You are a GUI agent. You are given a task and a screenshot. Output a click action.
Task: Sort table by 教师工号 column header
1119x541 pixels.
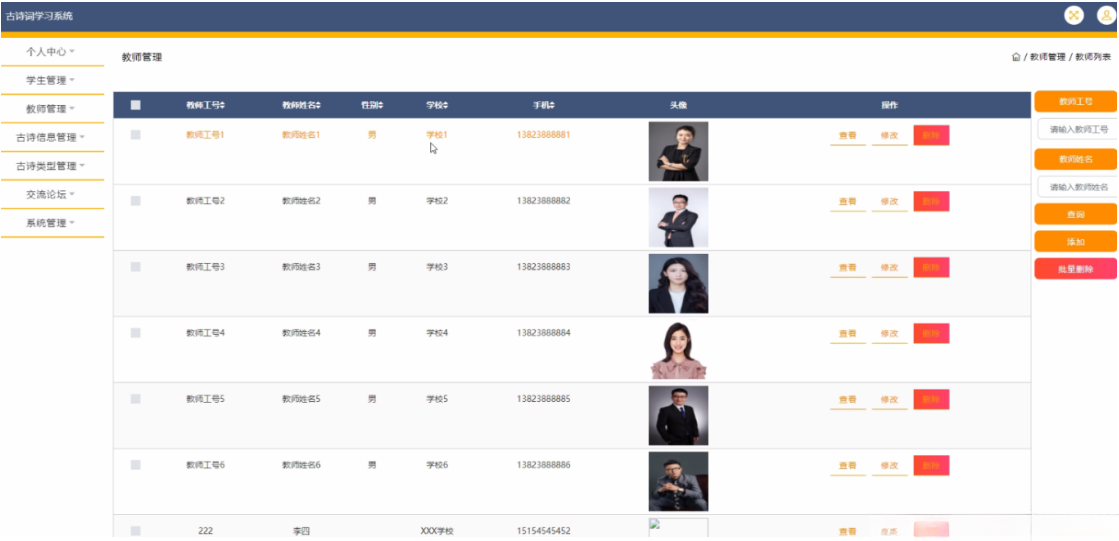point(206,106)
